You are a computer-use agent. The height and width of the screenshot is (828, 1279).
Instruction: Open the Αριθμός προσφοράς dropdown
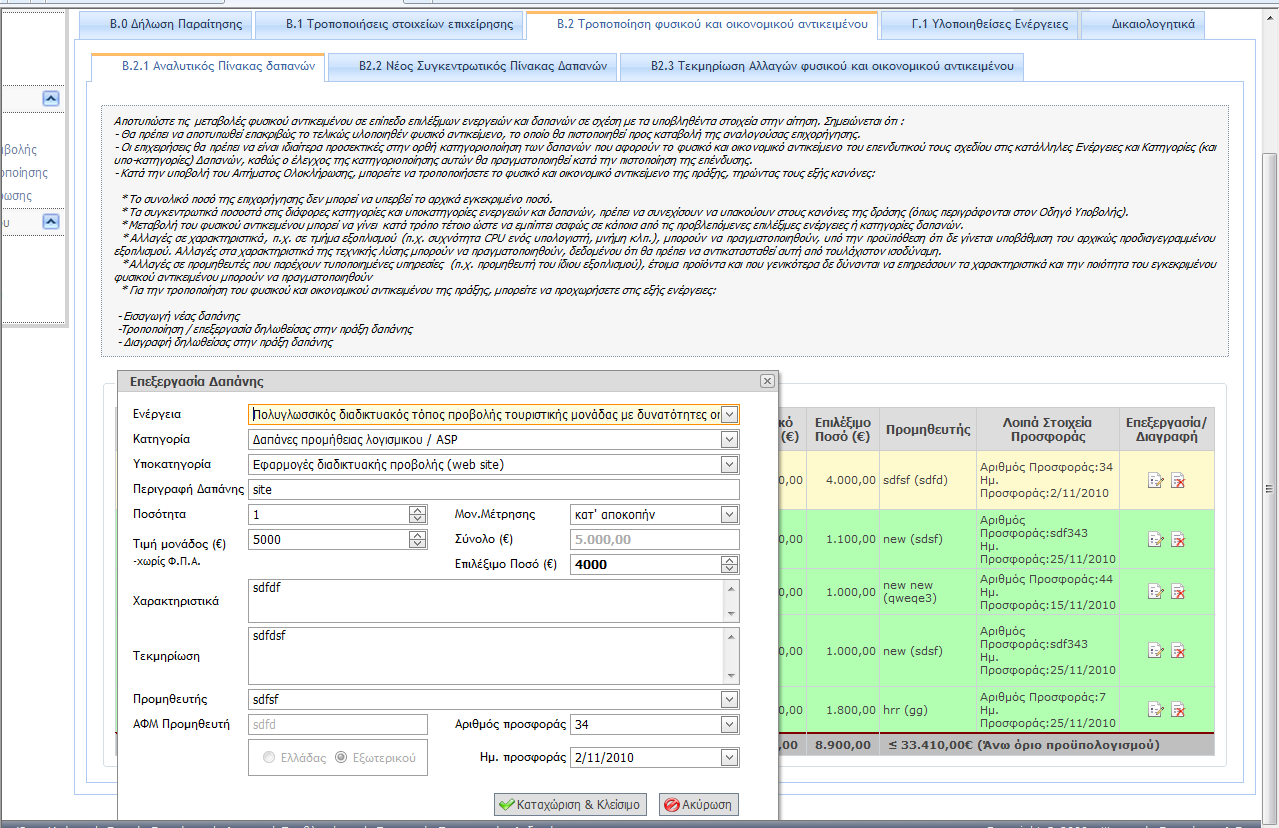[x=730, y=724]
